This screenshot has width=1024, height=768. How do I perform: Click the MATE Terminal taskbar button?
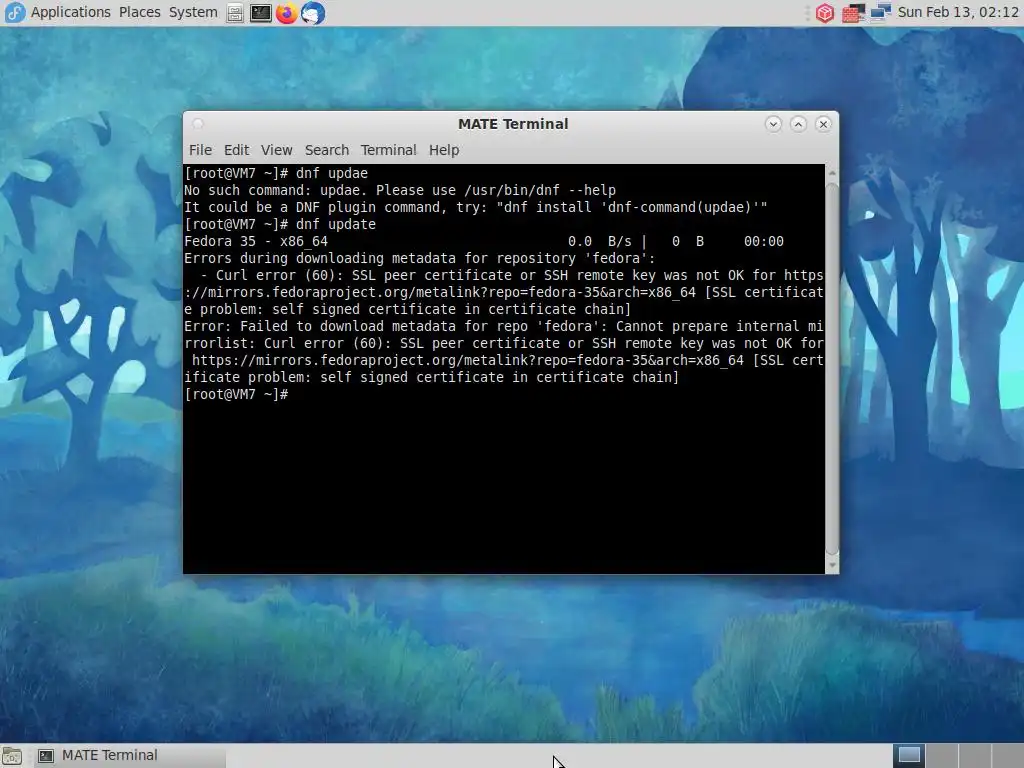click(x=131, y=756)
